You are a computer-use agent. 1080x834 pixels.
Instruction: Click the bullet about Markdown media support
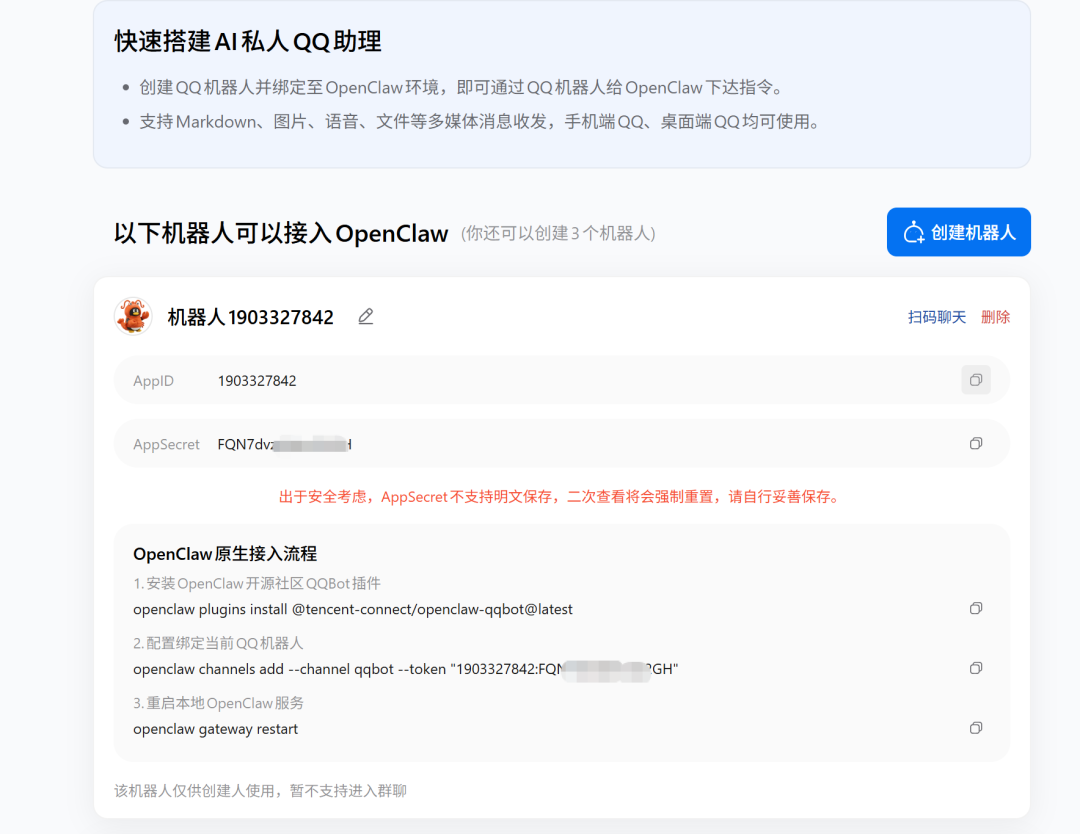point(481,122)
